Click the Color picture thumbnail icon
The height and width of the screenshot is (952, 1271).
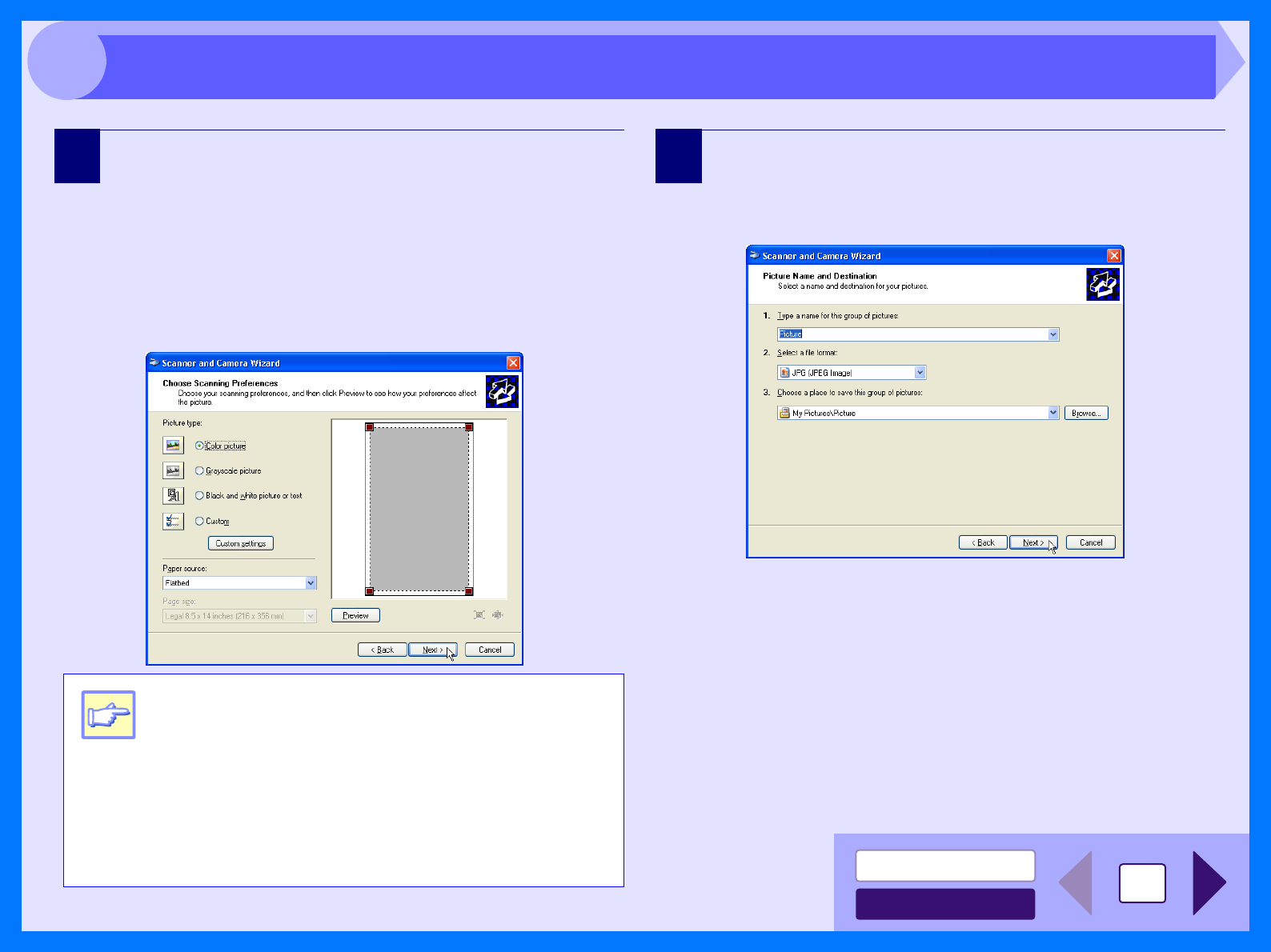173,446
